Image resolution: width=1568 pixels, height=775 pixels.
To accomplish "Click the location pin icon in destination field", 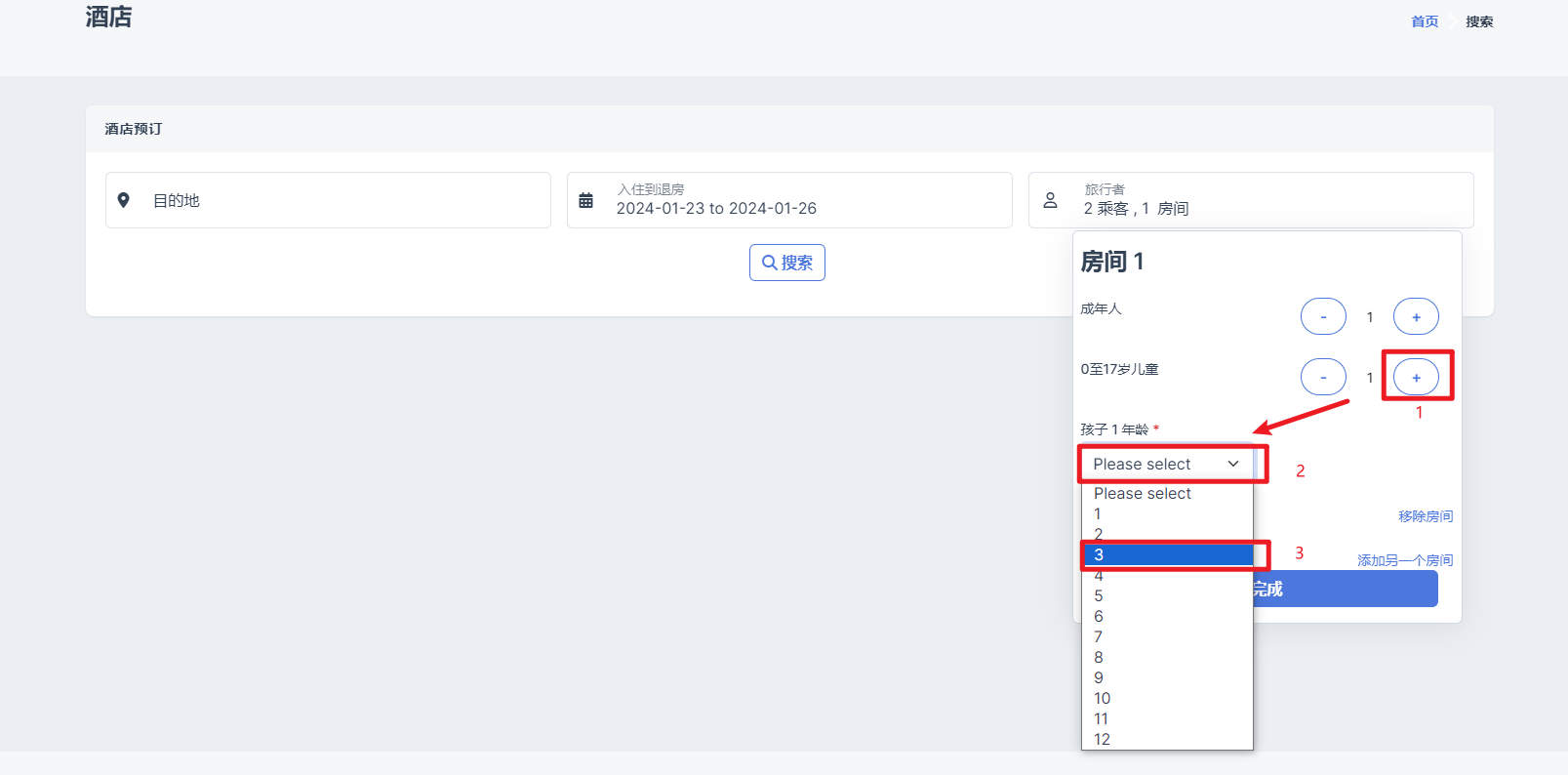I will [x=124, y=200].
